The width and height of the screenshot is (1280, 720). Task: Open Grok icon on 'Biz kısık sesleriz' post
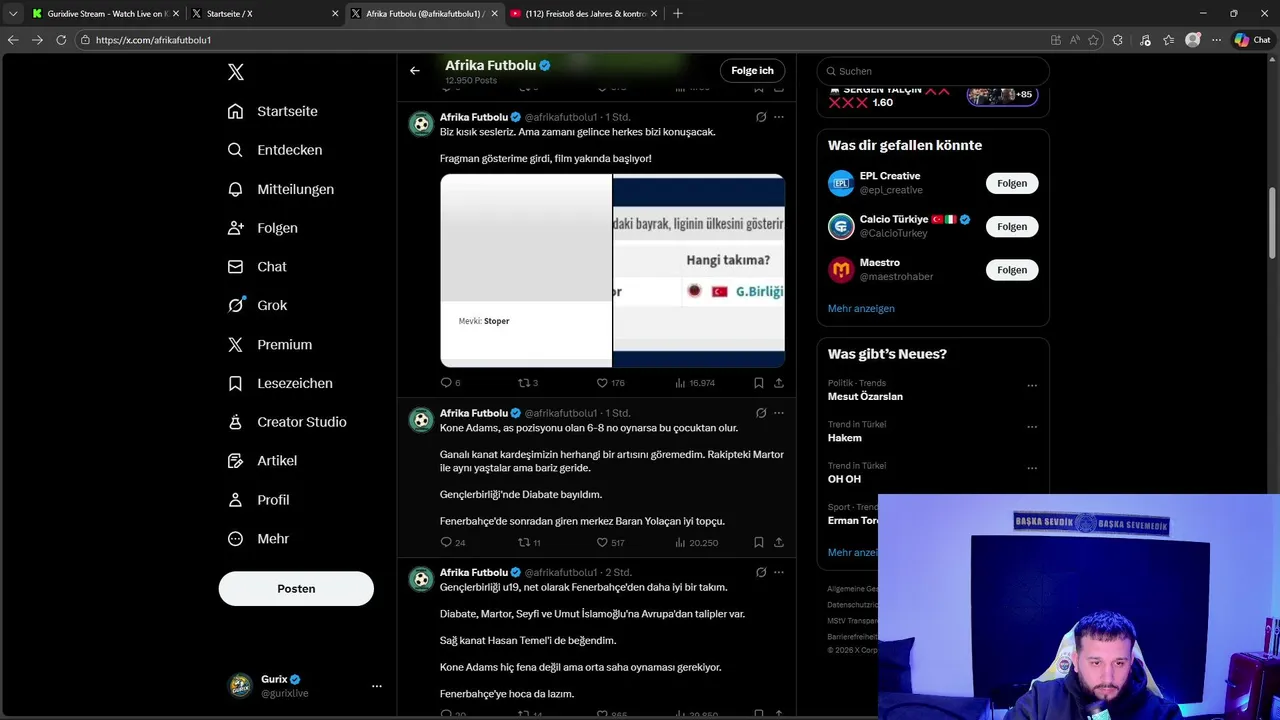[x=761, y=117]
